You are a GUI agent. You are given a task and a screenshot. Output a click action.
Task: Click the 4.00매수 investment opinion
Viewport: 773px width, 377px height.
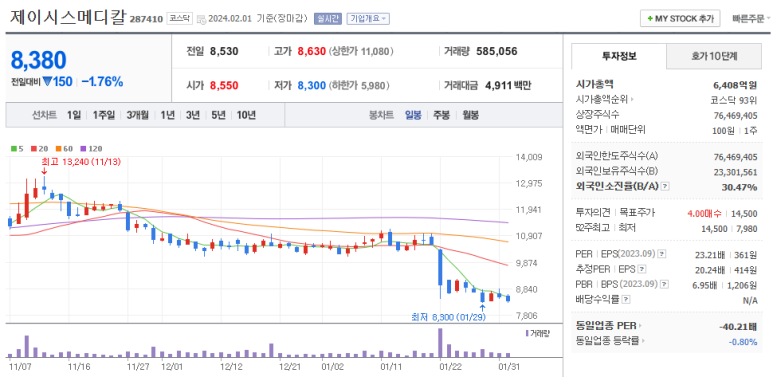[x=704, y=213]
